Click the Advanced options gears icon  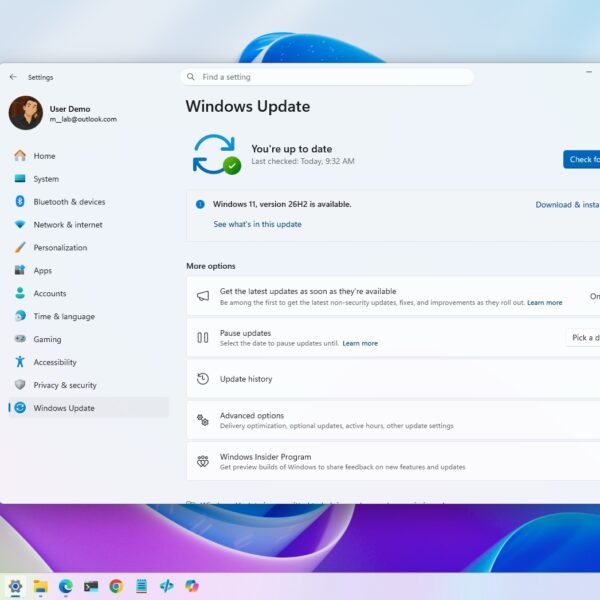[x=203, y=420]
